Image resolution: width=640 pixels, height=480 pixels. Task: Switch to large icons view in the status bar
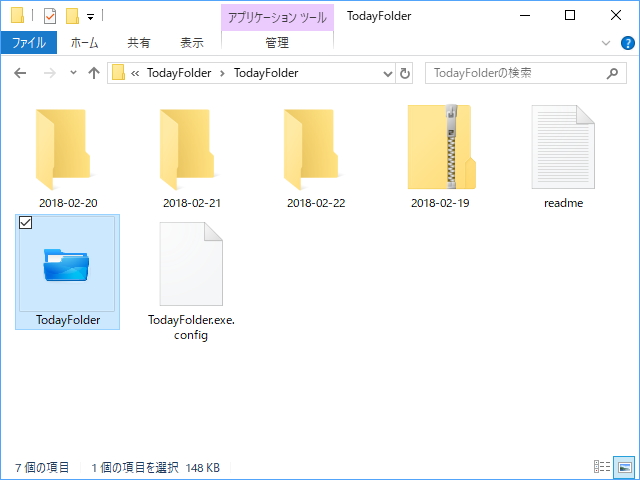point(624,467)
